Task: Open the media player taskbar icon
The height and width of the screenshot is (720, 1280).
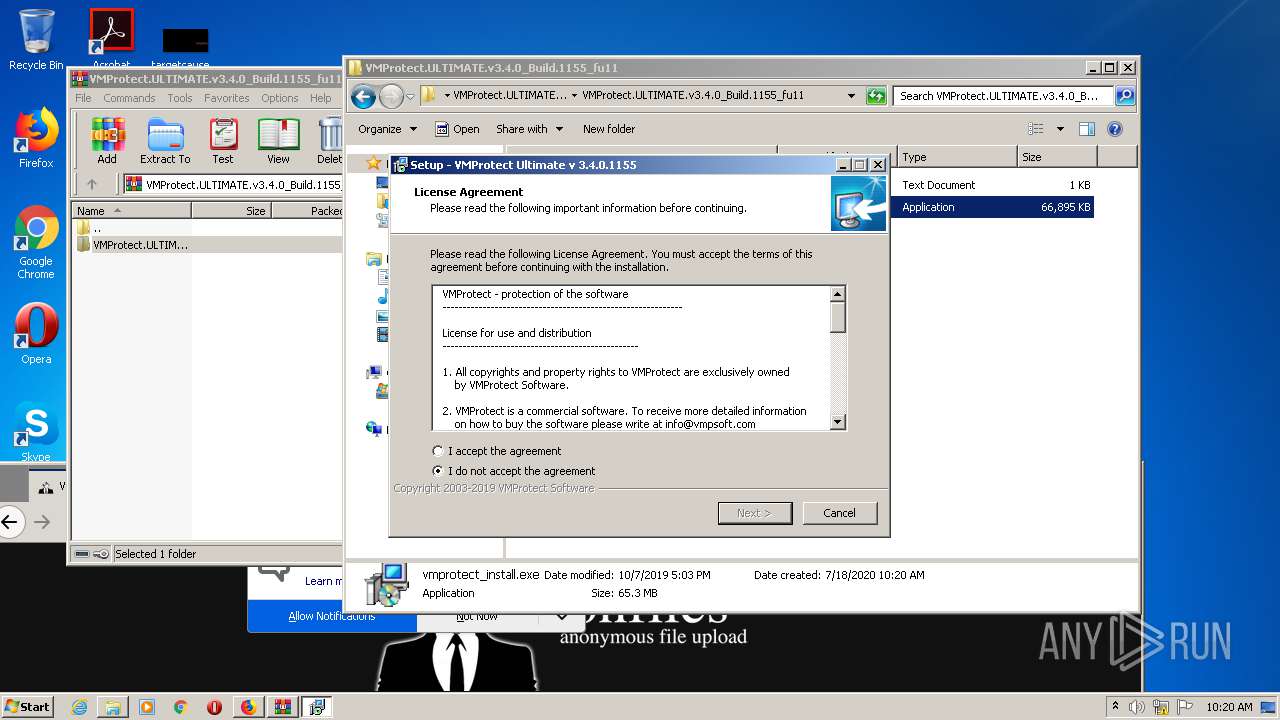Action: click(147, 707)
